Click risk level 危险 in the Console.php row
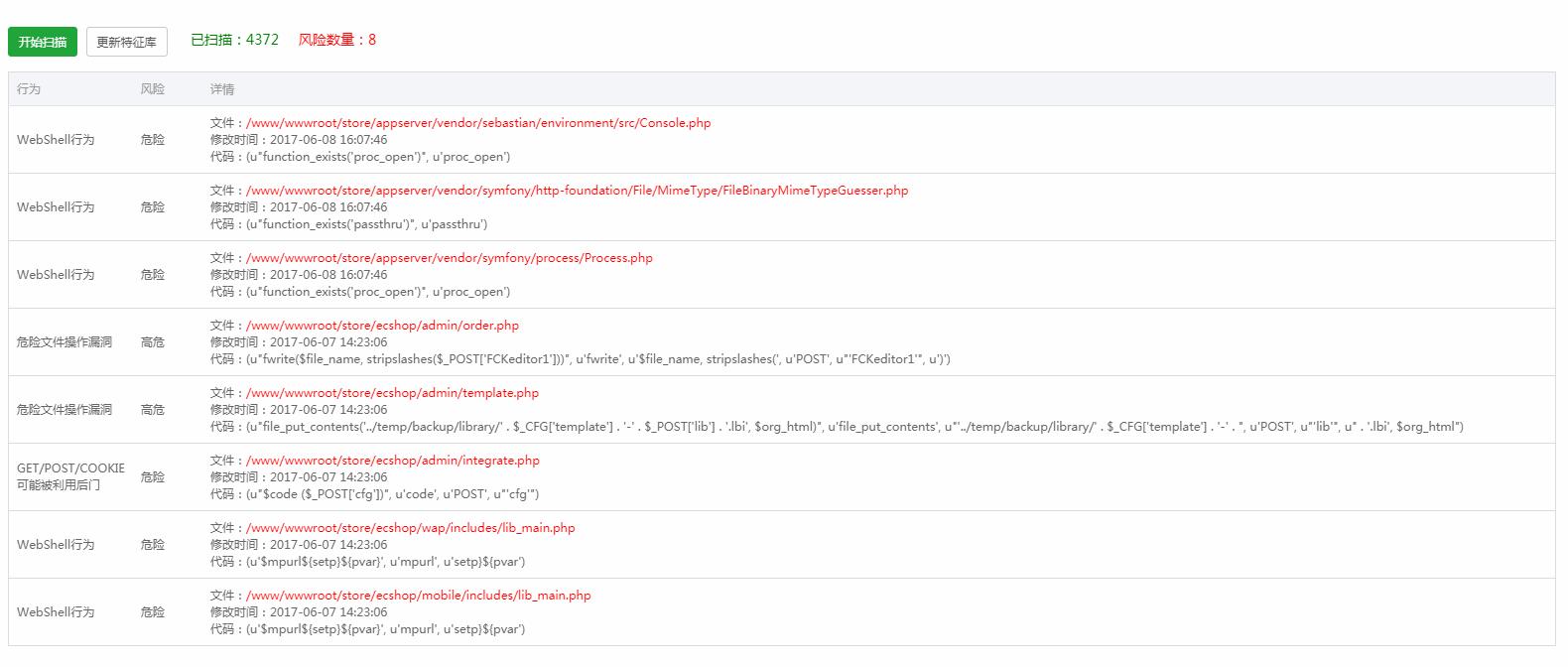This screenshot has height=667, width=1568. click(153, 140)
